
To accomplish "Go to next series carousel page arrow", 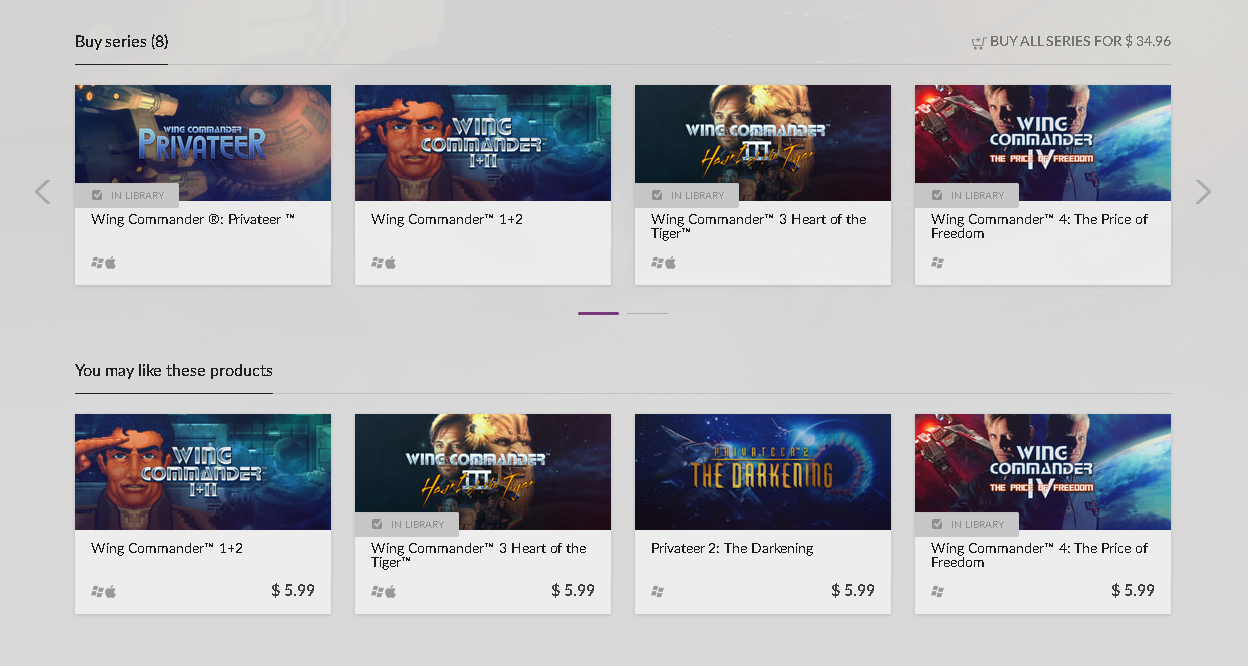I will 1203,192.
